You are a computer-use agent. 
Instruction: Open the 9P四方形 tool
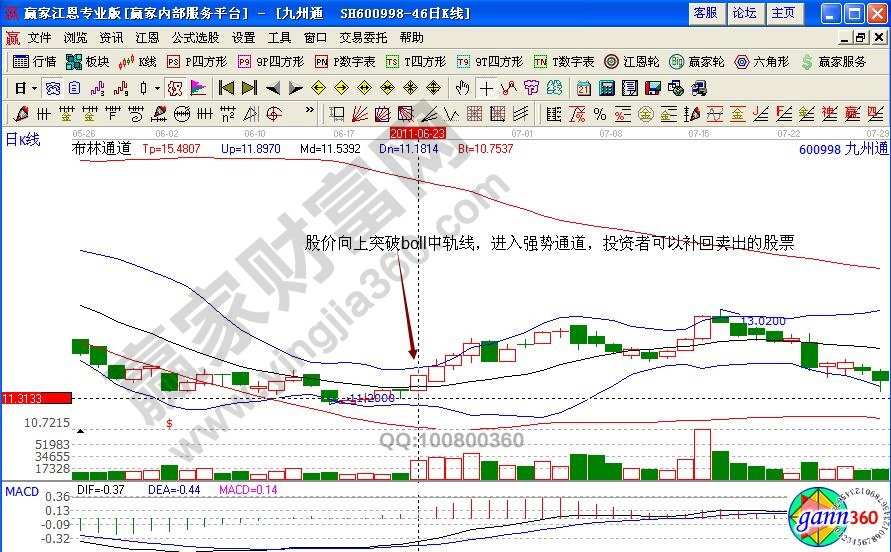tap(271, 61)
